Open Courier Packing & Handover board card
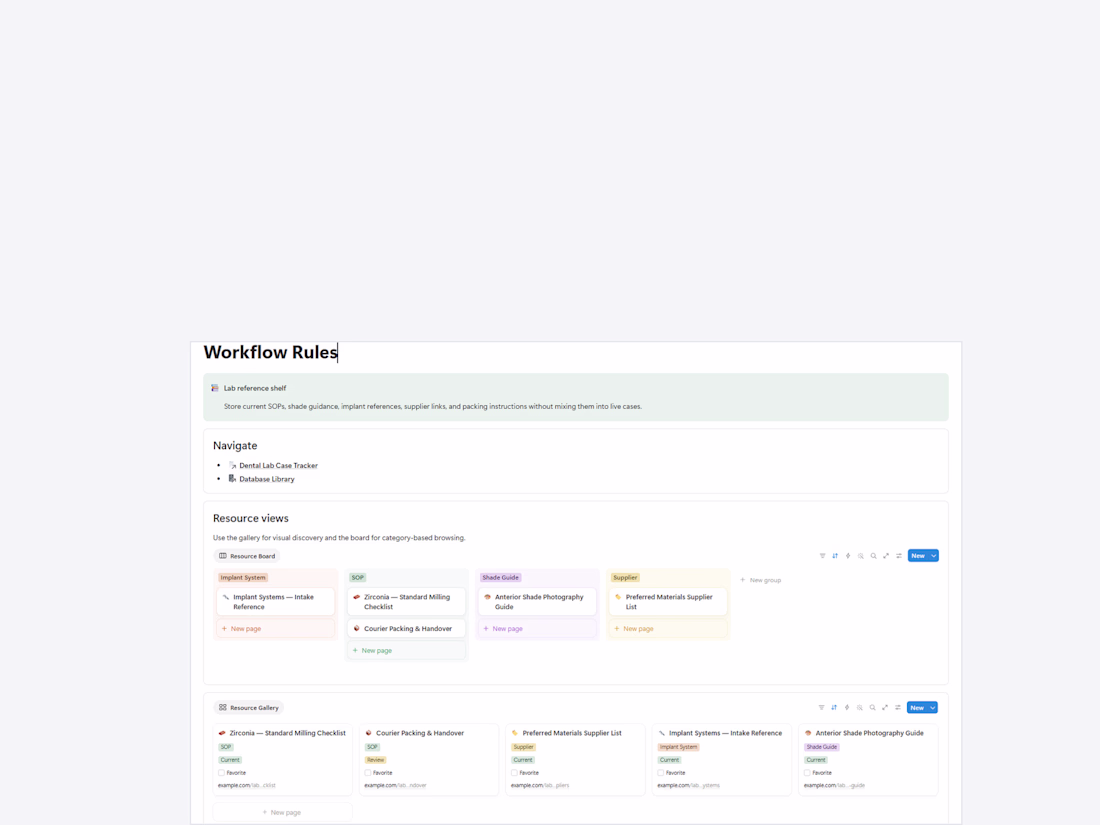Viewport: 1100px width, 825px height. pos(406,629)
